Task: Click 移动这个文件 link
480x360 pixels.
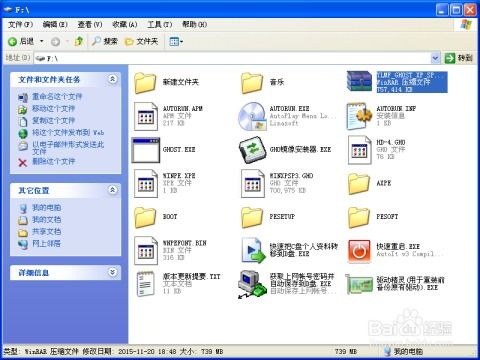Action: point(53,109)
